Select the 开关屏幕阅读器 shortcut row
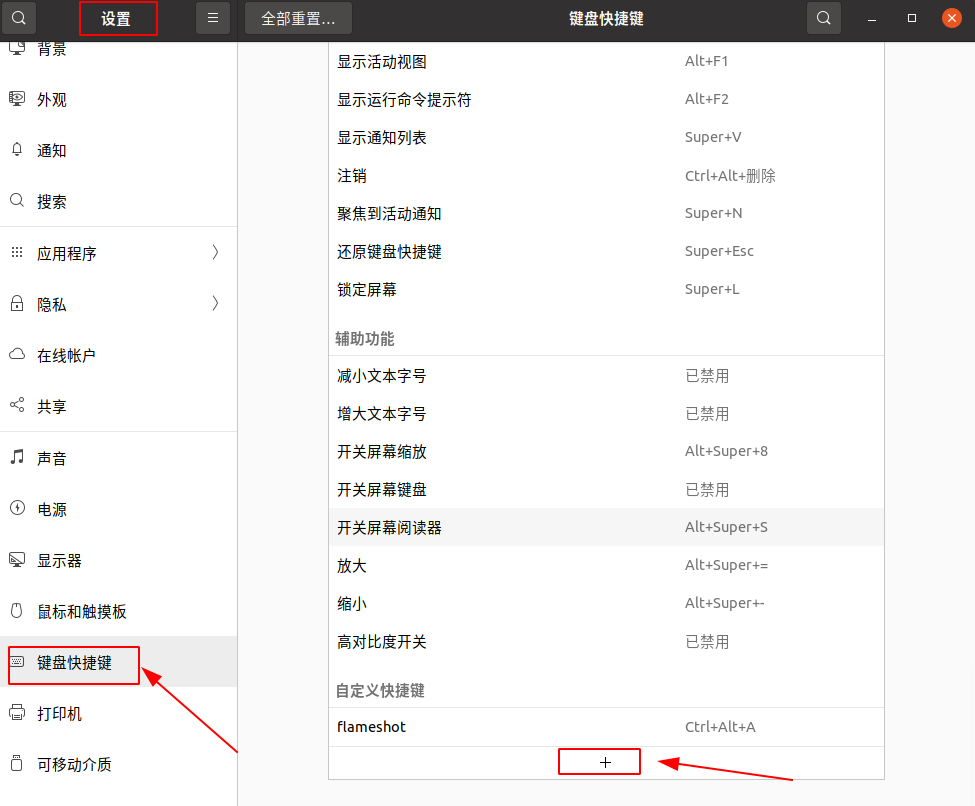975x806 pixels. click(x=606, y=527)
